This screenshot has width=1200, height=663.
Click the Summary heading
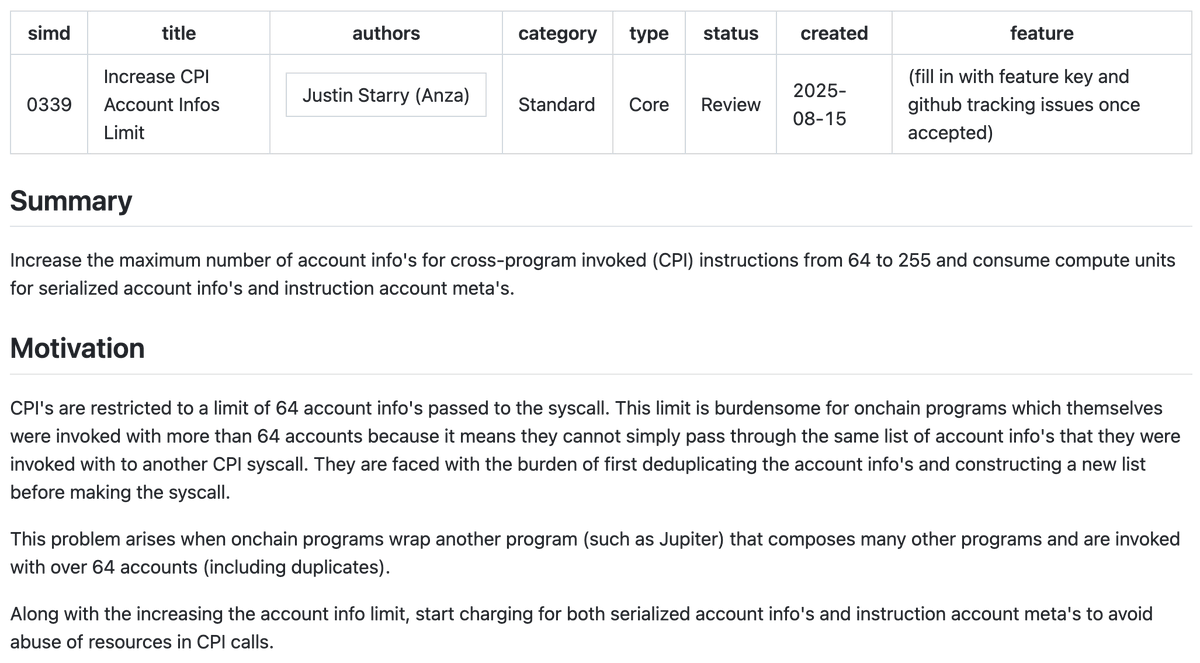point(71,201)
